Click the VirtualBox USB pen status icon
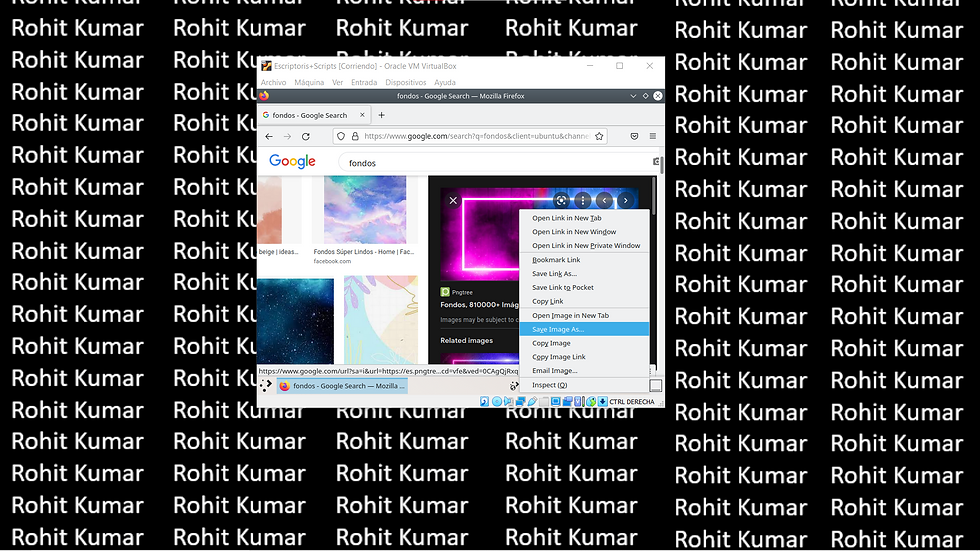Image resolution: width=980 pixels, height=551 pixels. point(532,401)
